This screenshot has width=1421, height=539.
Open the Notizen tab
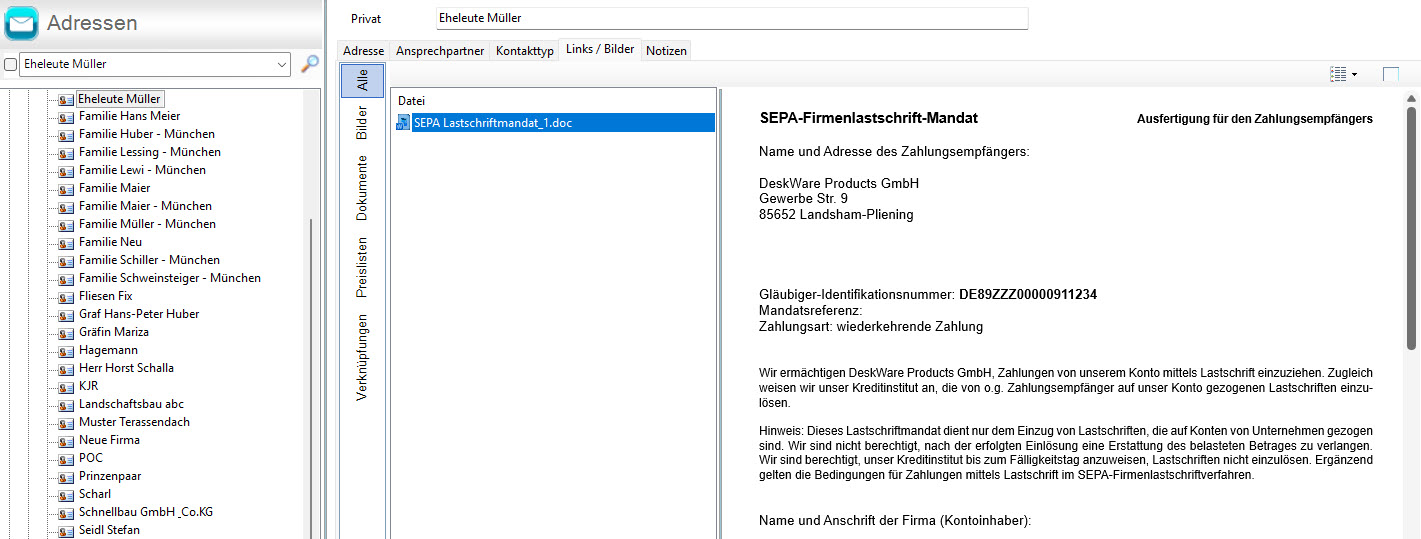666,50
